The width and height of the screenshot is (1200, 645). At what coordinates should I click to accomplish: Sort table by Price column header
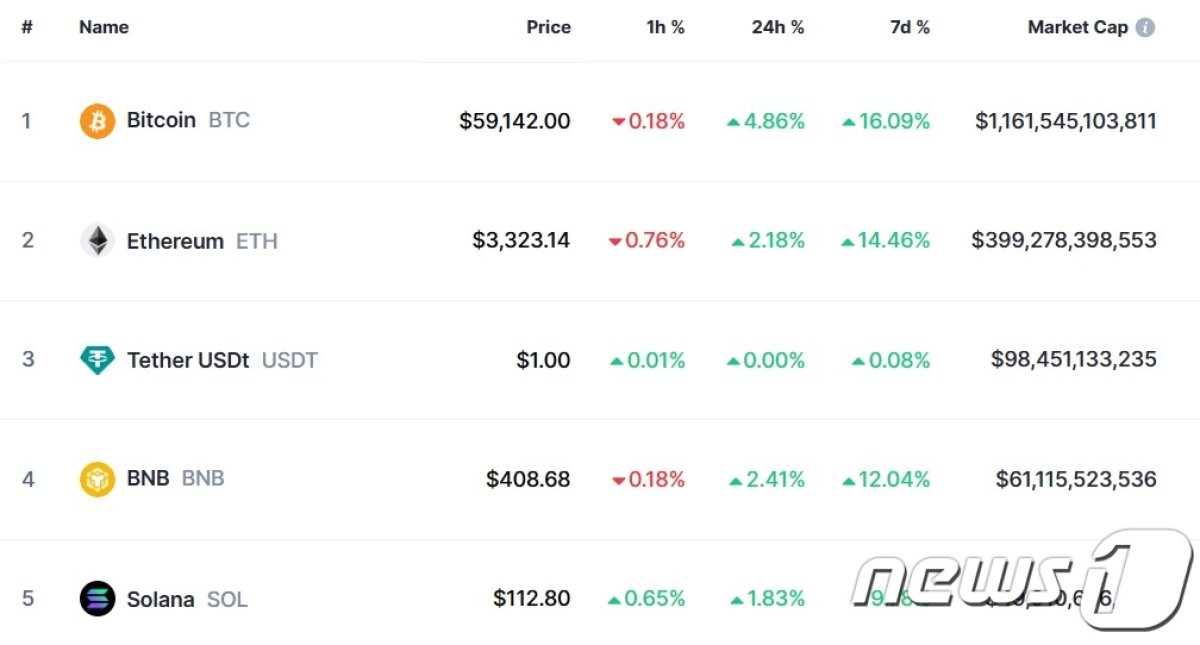[548, 28]
